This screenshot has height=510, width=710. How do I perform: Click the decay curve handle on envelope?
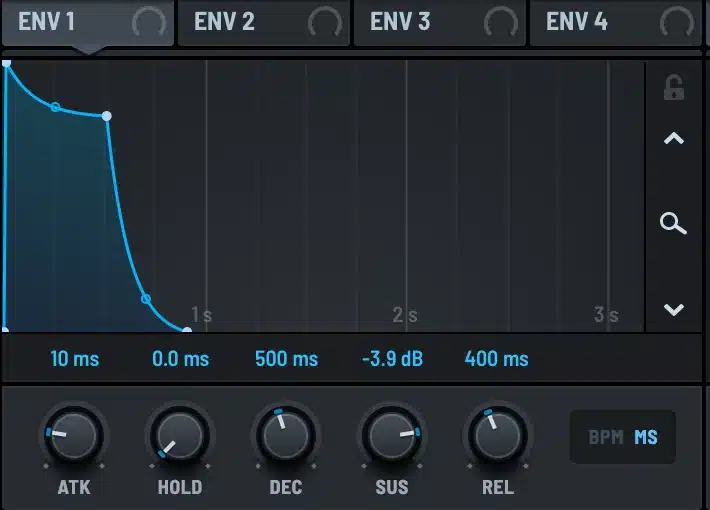tap(55, 107)
